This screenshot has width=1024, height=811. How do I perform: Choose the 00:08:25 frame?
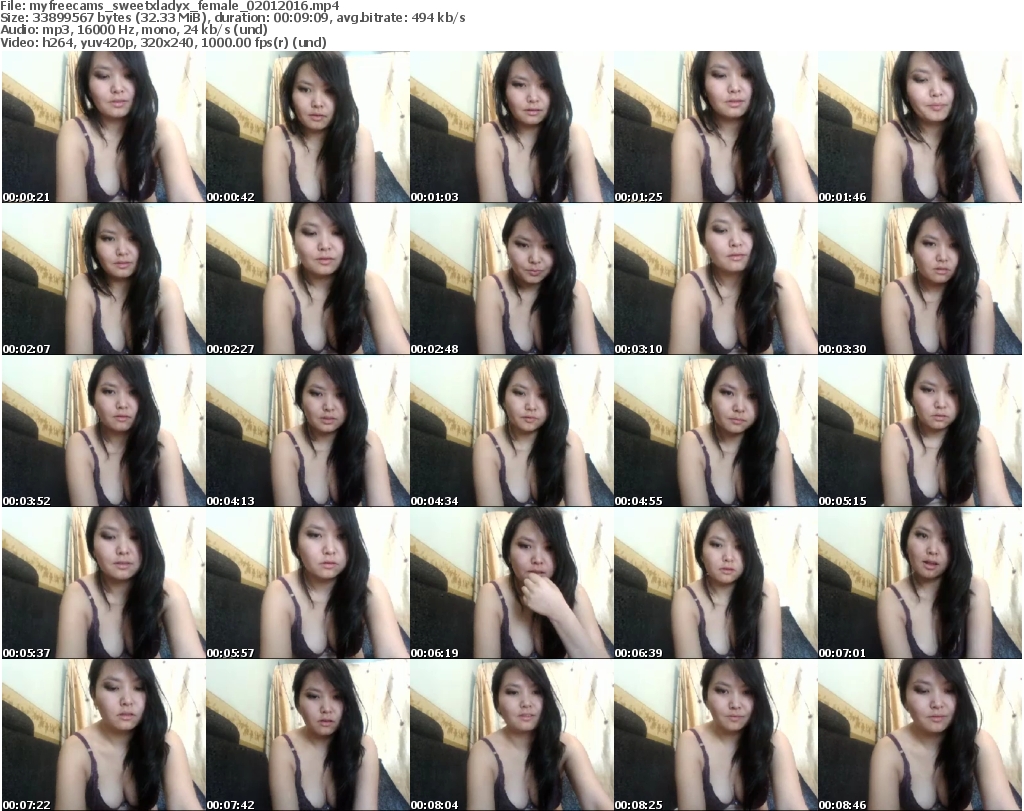[716, 735]
